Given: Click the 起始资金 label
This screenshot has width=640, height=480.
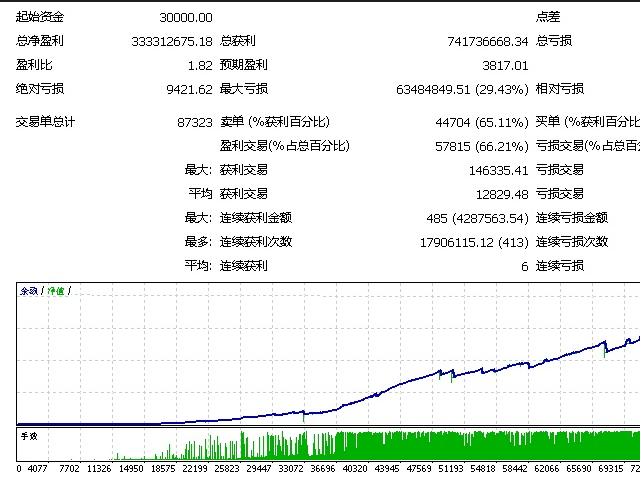Looking at the screenshot, I should point(40,17).
